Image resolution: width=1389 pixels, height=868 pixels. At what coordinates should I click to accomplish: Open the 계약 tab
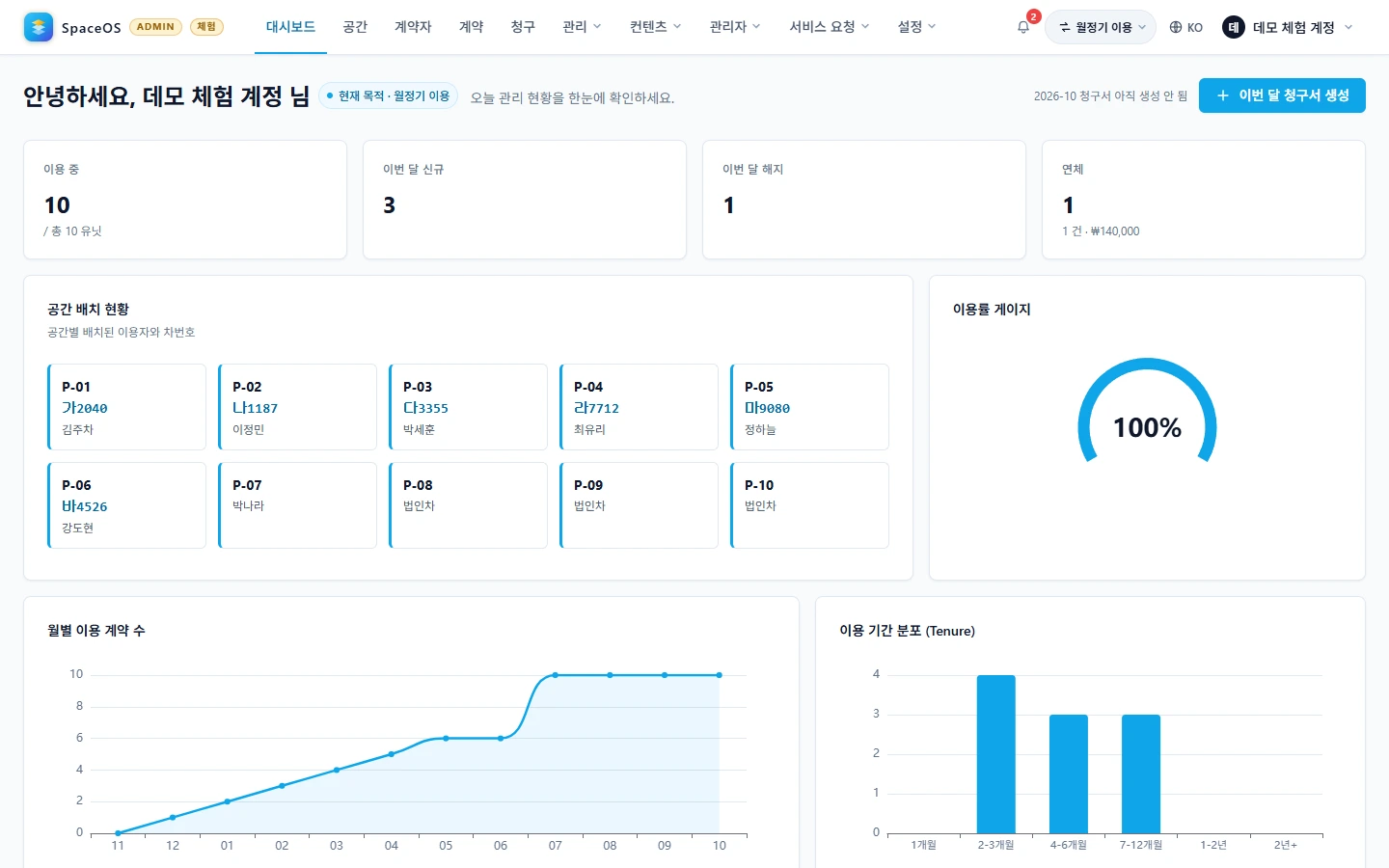pos(471,27)
